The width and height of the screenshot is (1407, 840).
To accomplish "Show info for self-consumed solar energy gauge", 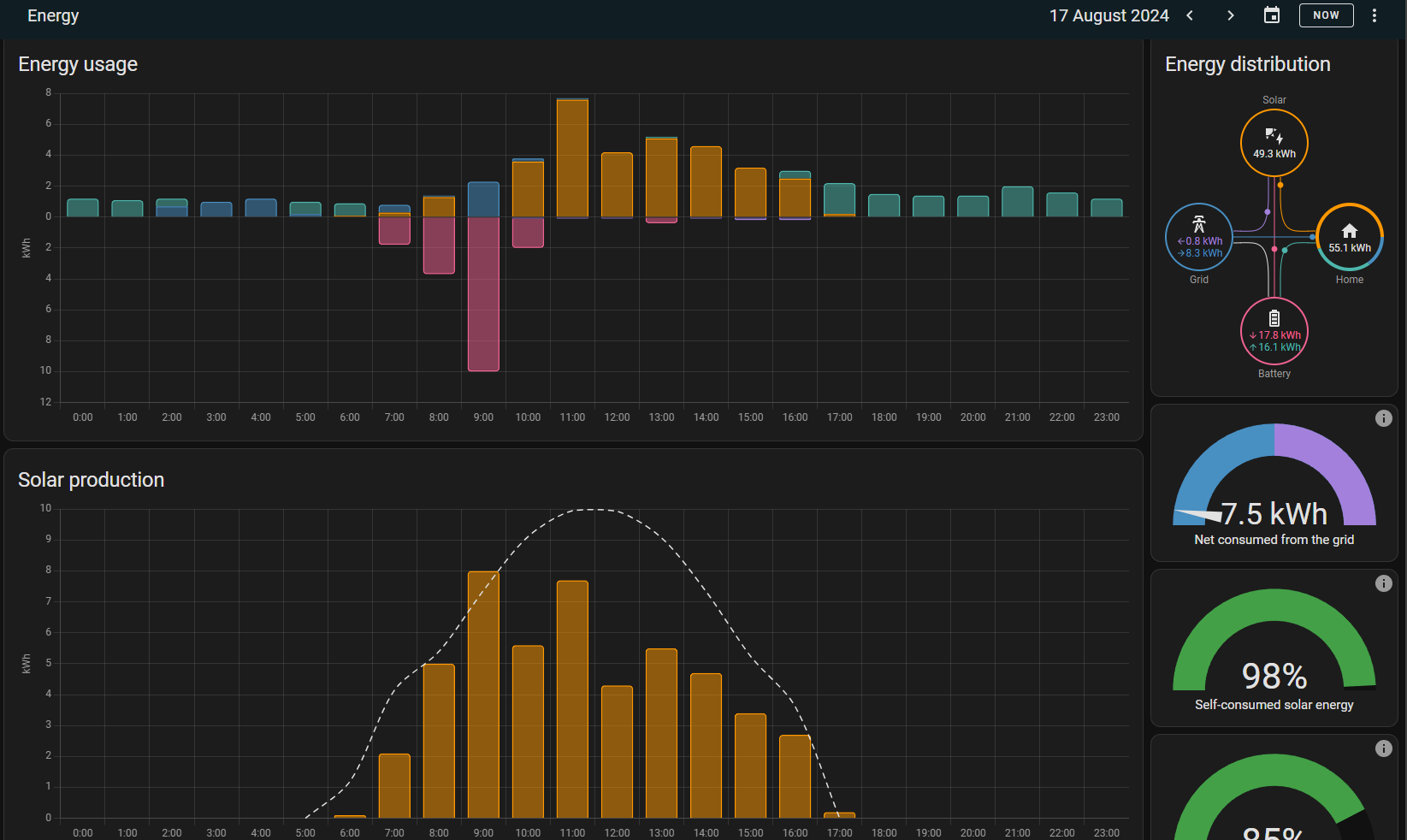I will [1383, 583].
